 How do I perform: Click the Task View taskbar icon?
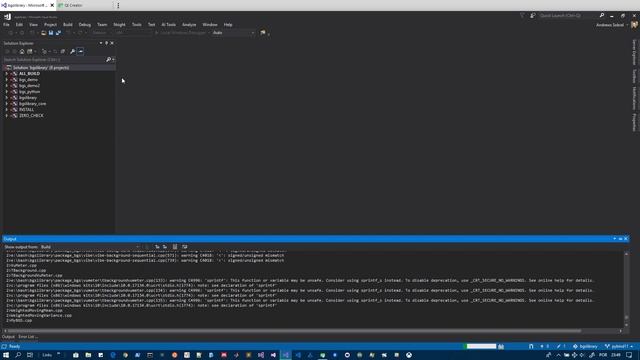click(x=30, y=355)
